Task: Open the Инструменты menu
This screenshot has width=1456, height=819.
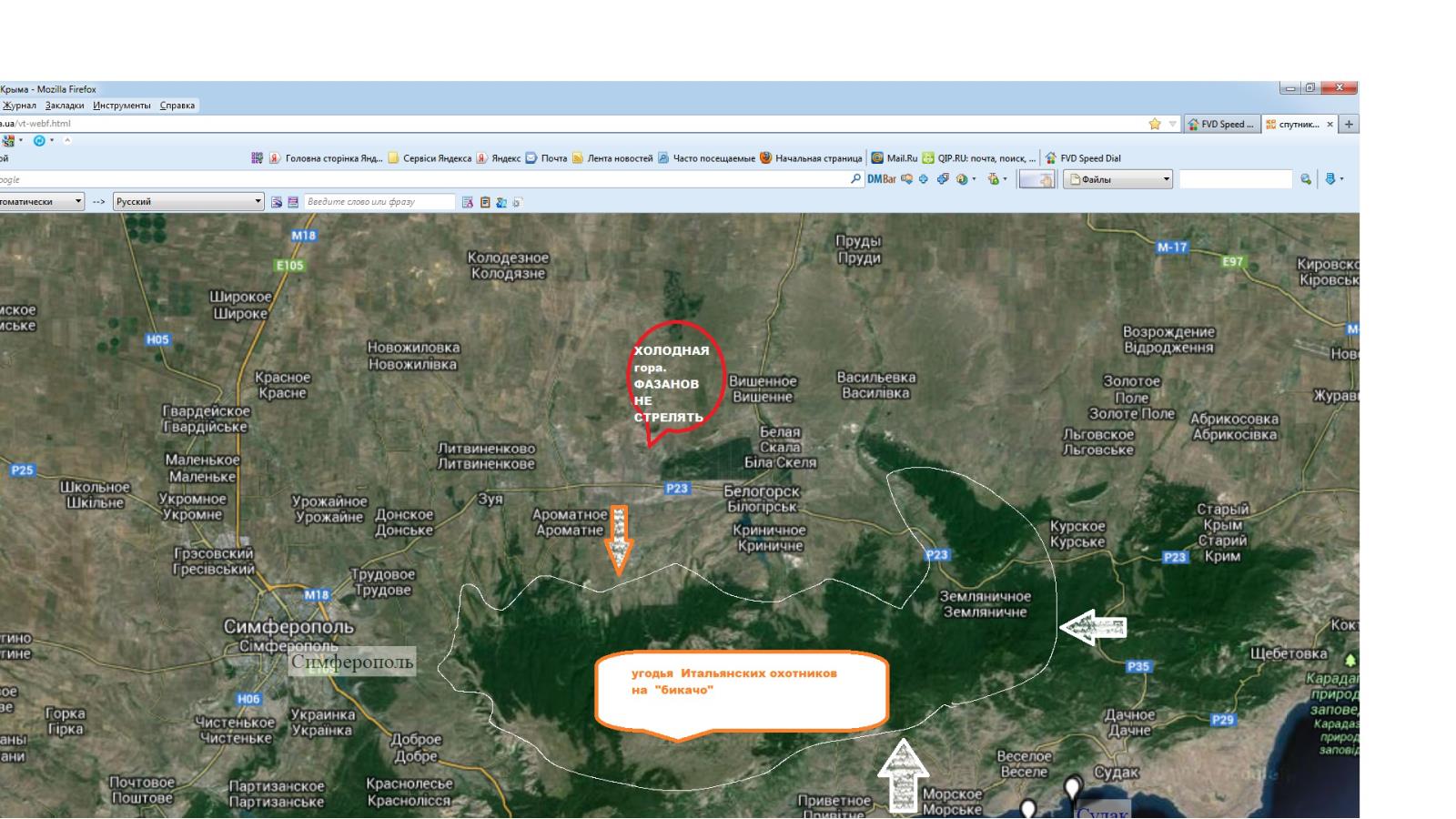Action: point(122,106)
